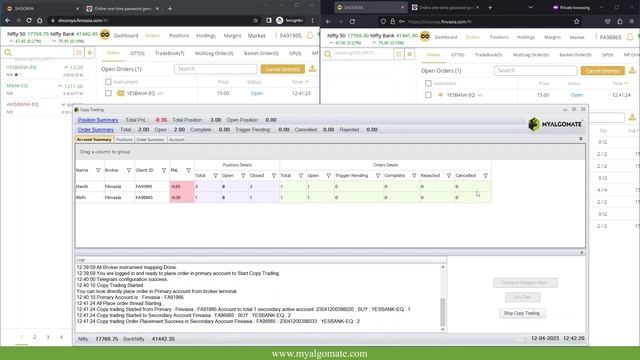640x360 pixels.
Task: Click watchlist search icon in left browser
Action: (x=8, y=53)
